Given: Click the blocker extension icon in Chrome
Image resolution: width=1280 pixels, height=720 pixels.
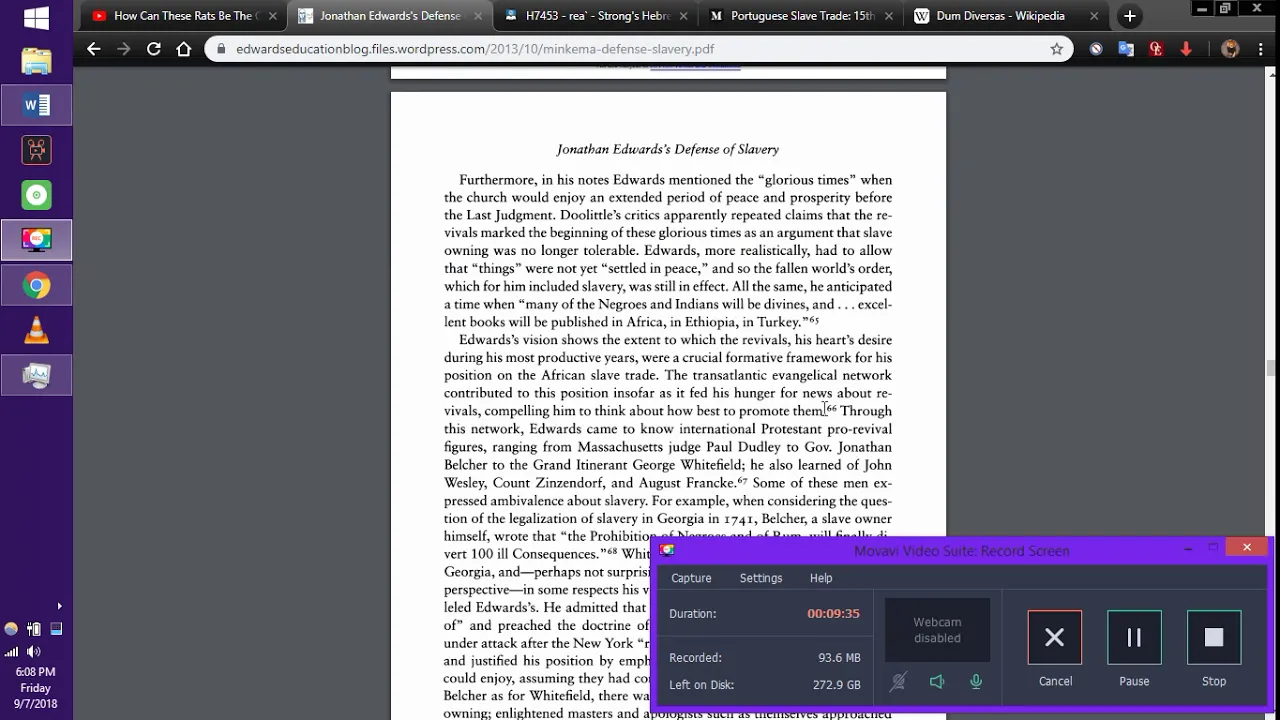Looking at the screenshot, I should tap(1096, 49).
